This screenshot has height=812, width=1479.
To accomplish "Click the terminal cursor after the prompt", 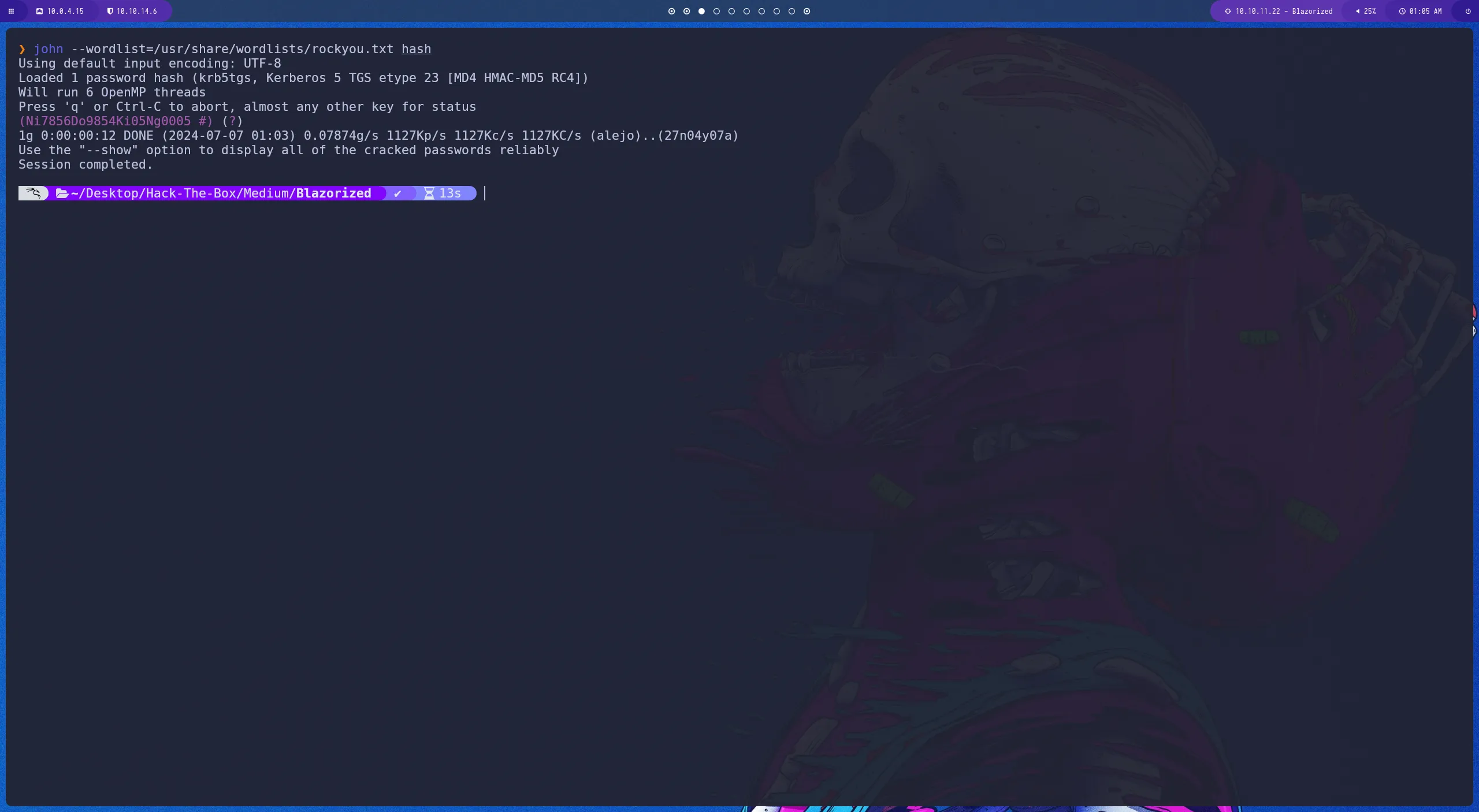I will click(484, 193).
